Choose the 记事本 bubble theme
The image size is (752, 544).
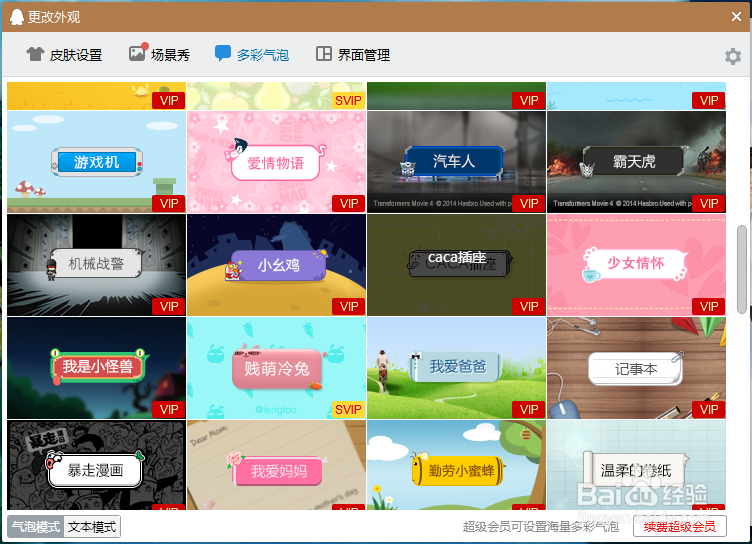(636, 368)
